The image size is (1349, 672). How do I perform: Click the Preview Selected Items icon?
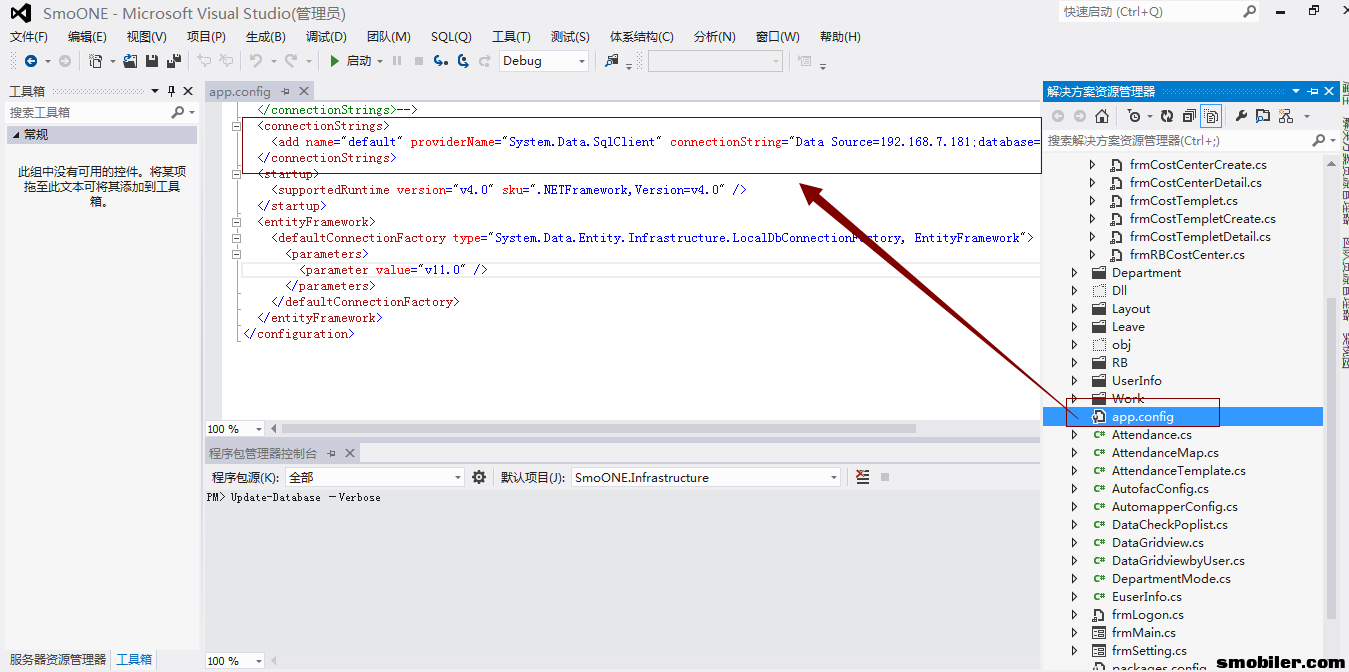tap(1263, 116)
